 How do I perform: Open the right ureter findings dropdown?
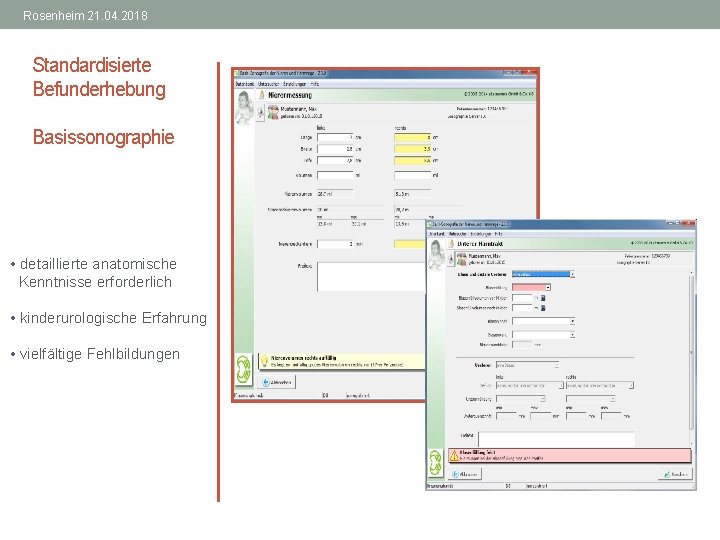click(x=600, y=385)
